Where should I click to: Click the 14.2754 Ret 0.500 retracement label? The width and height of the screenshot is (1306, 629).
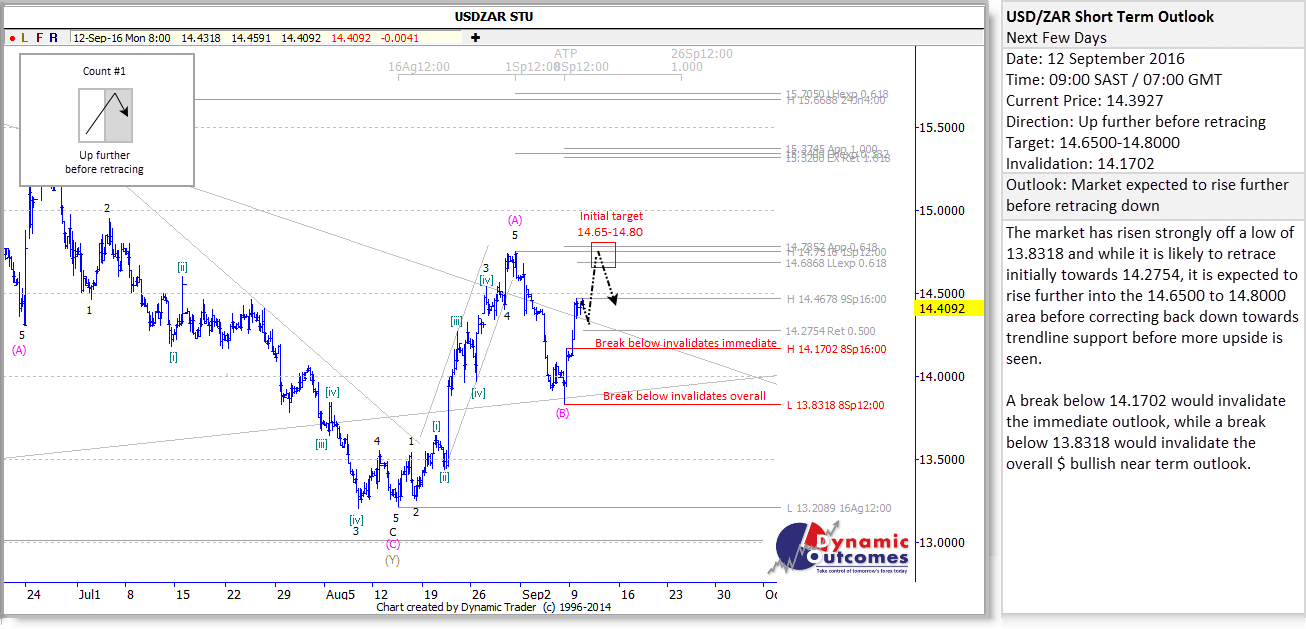[830, 331]
